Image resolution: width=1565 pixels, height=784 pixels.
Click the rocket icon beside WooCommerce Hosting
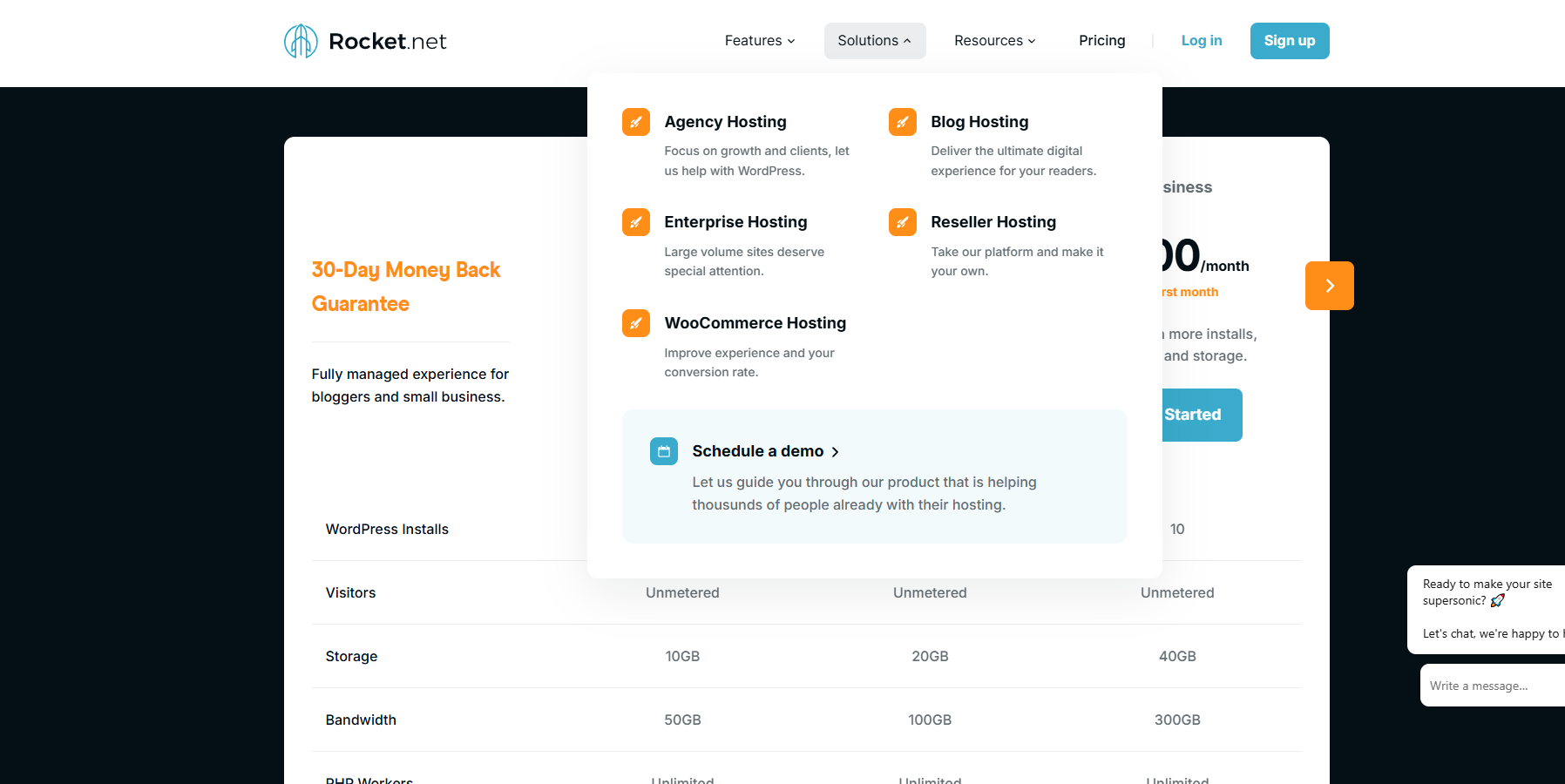coord(635,323)
